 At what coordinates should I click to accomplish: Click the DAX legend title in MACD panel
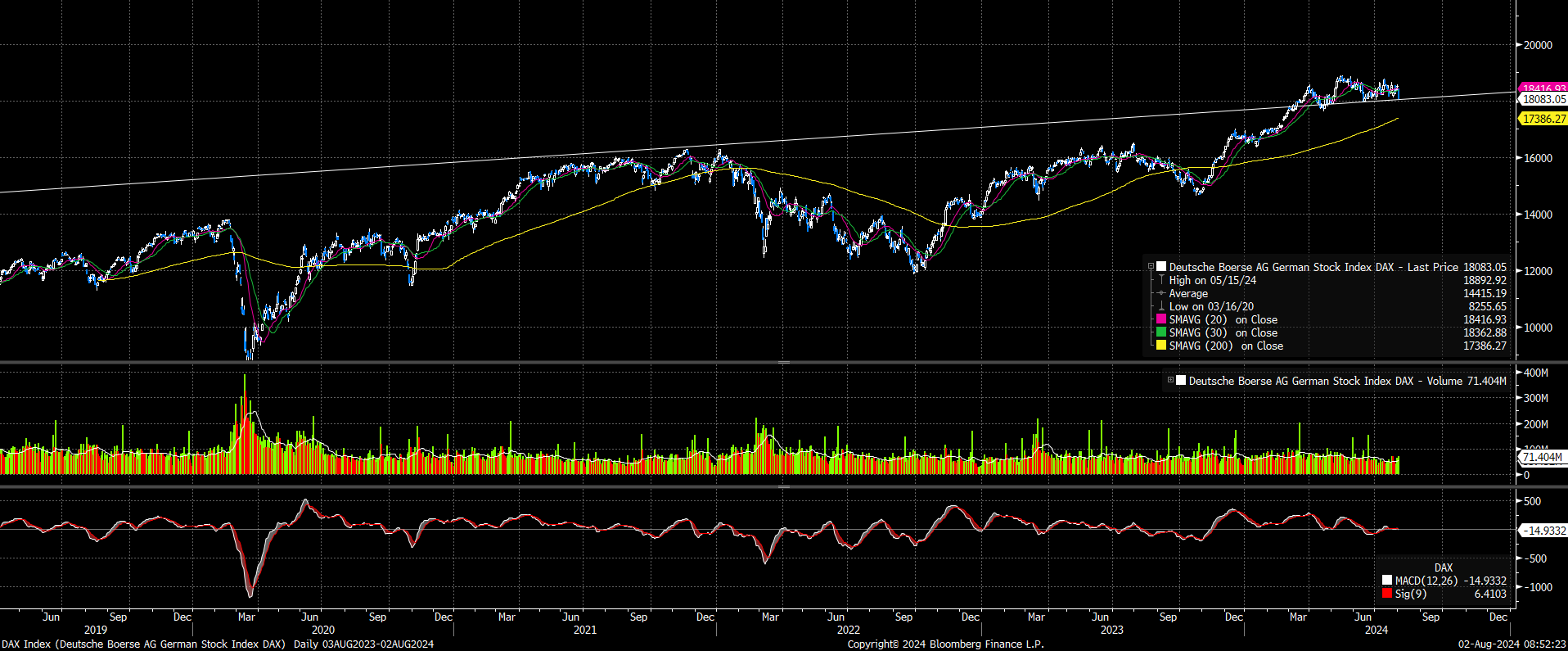coord(1444,567)
